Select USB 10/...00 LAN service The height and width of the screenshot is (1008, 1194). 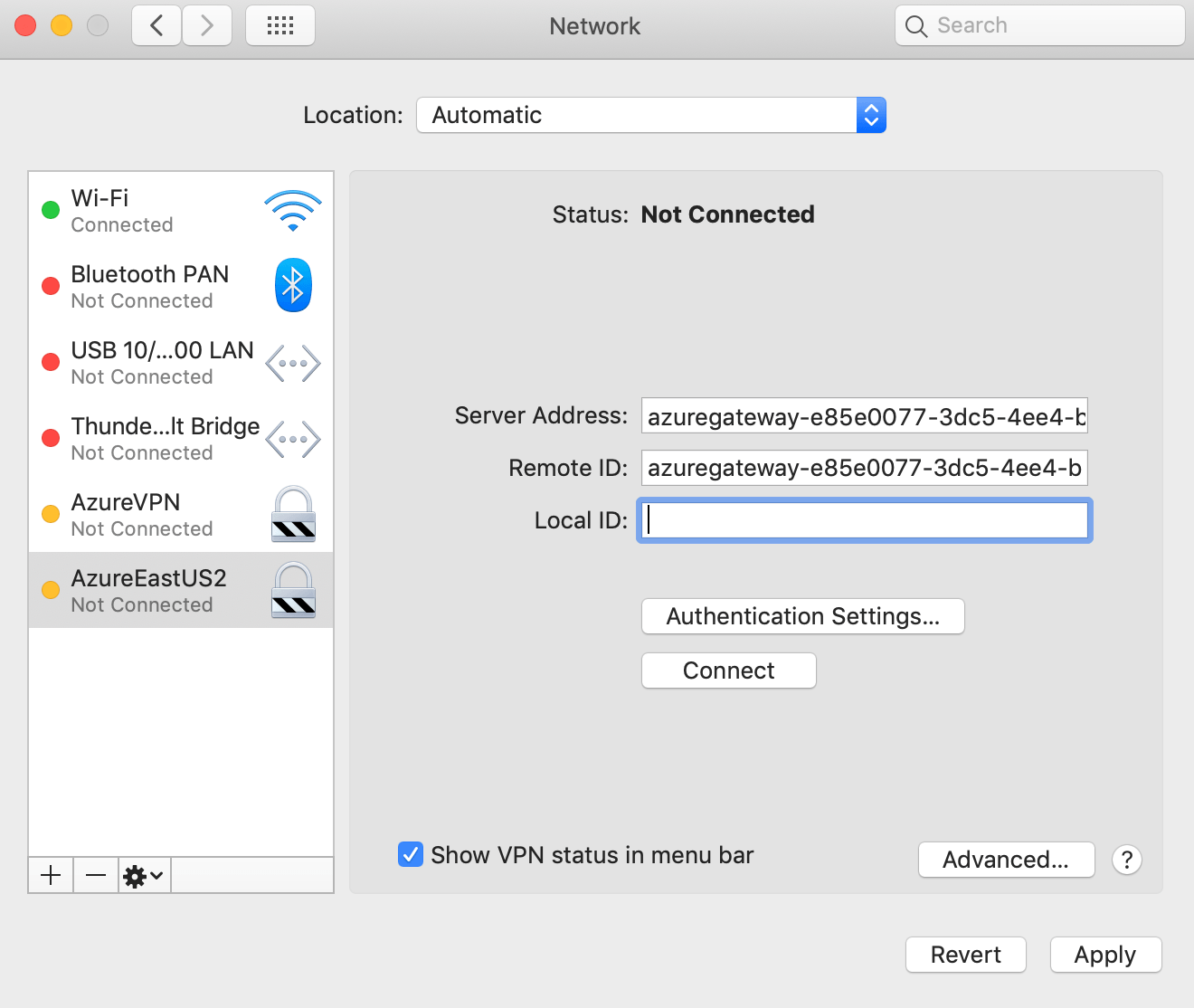pyautogui.click(x=181, y=363)
